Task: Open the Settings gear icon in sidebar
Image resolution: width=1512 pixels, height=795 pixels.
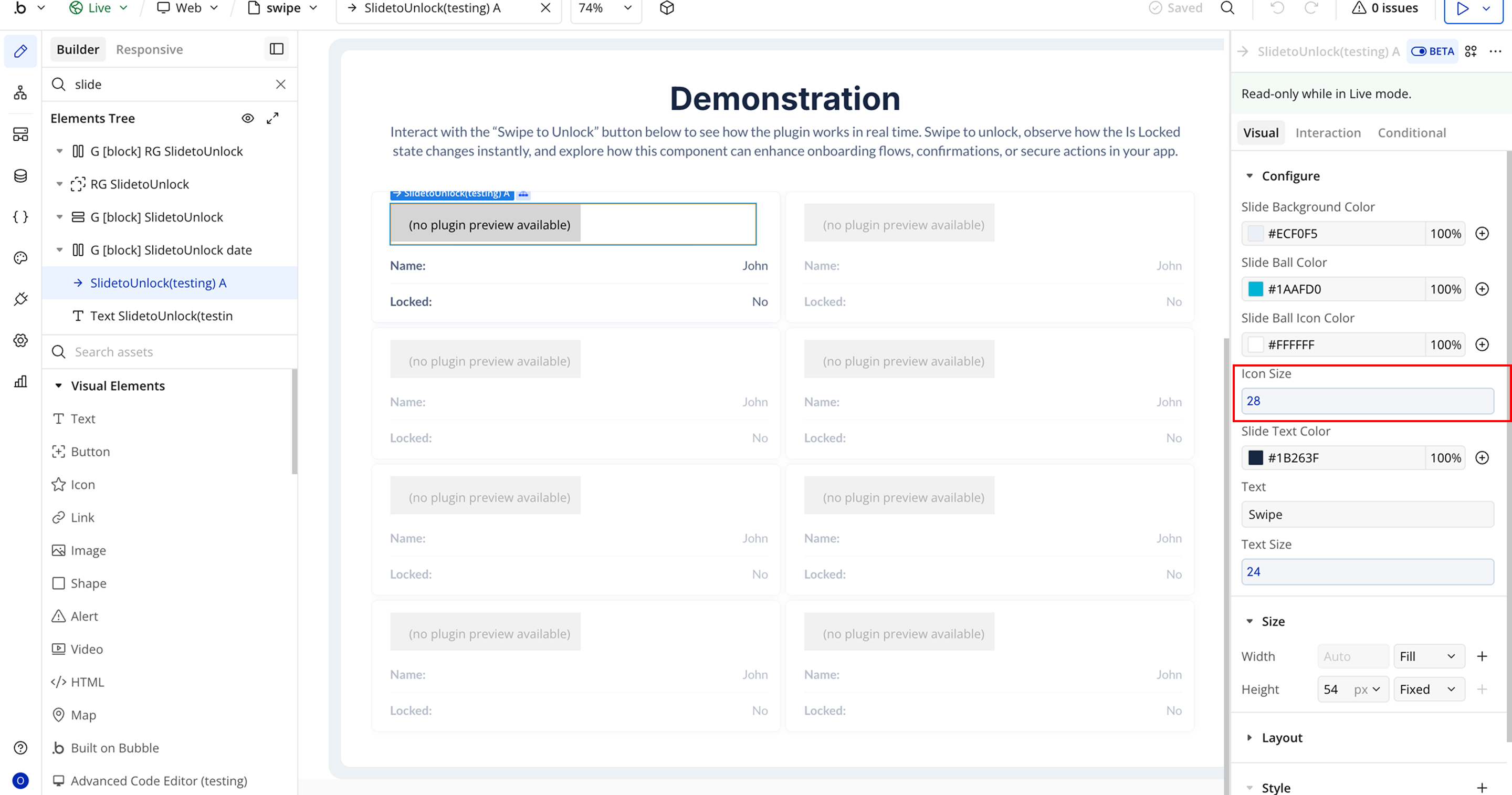Action: pos(20,341)
